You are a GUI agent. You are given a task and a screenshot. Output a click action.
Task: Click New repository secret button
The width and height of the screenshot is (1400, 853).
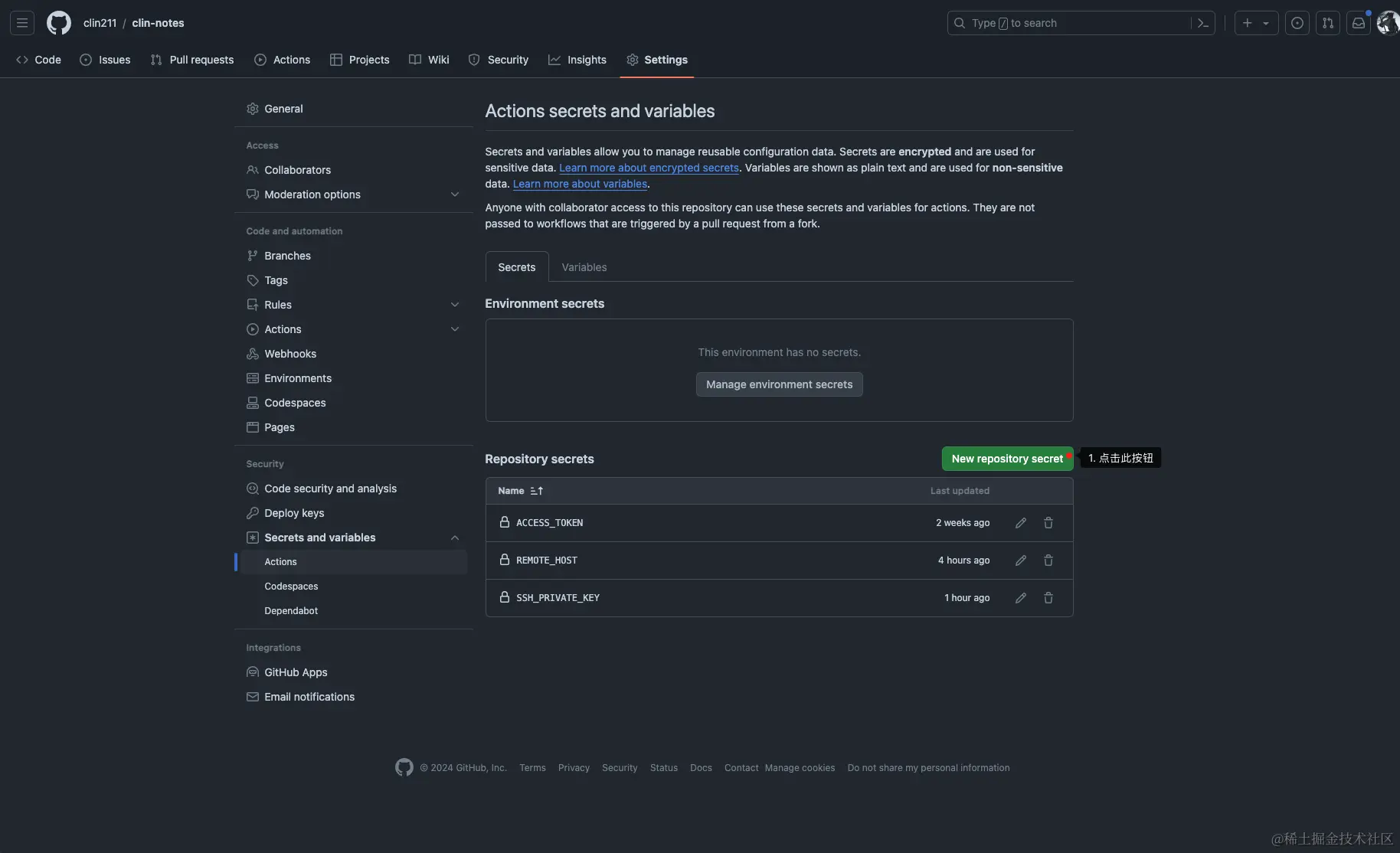coord(1007,459)
